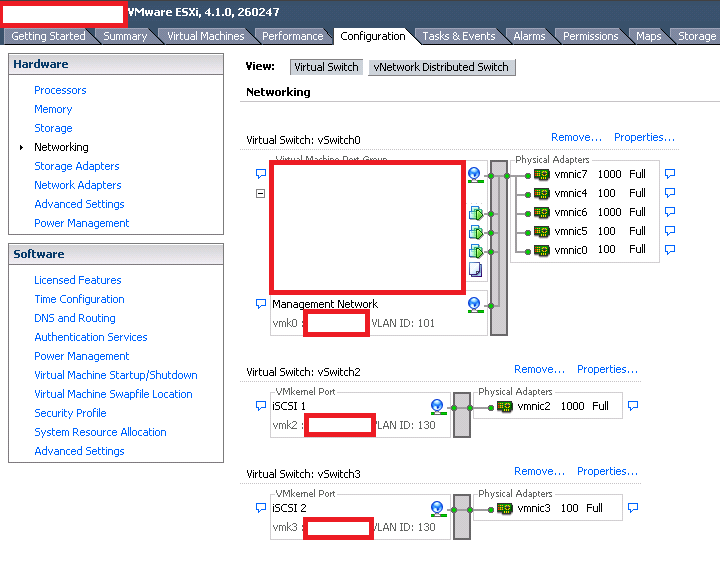Click the info bubble next to vmnic5

[x=670, y=231]
